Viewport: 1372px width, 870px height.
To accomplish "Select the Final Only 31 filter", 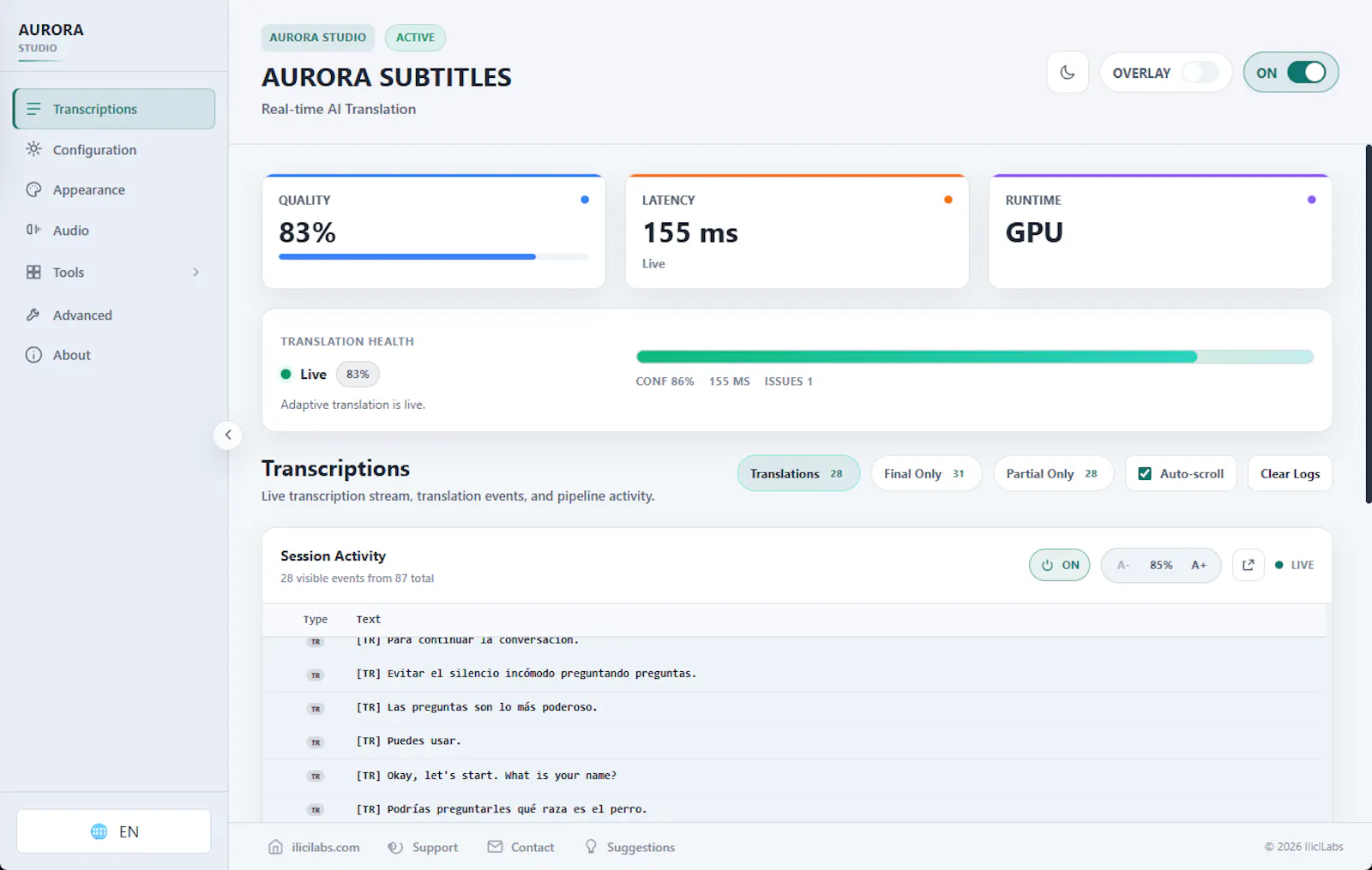I will pos(926,473).
